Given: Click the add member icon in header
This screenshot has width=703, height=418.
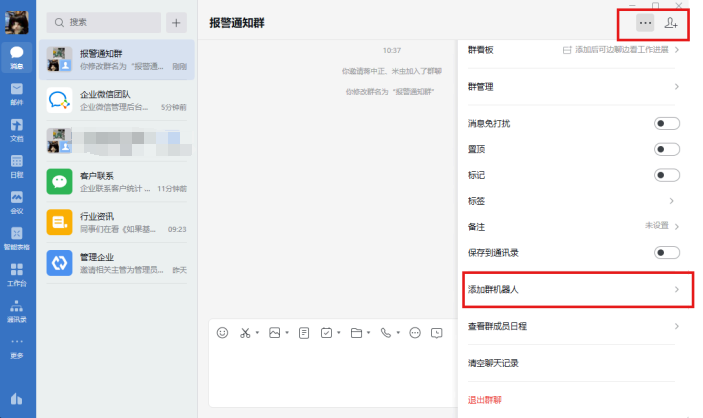Looking at the screenshot, I should click(x=671, y=23).
